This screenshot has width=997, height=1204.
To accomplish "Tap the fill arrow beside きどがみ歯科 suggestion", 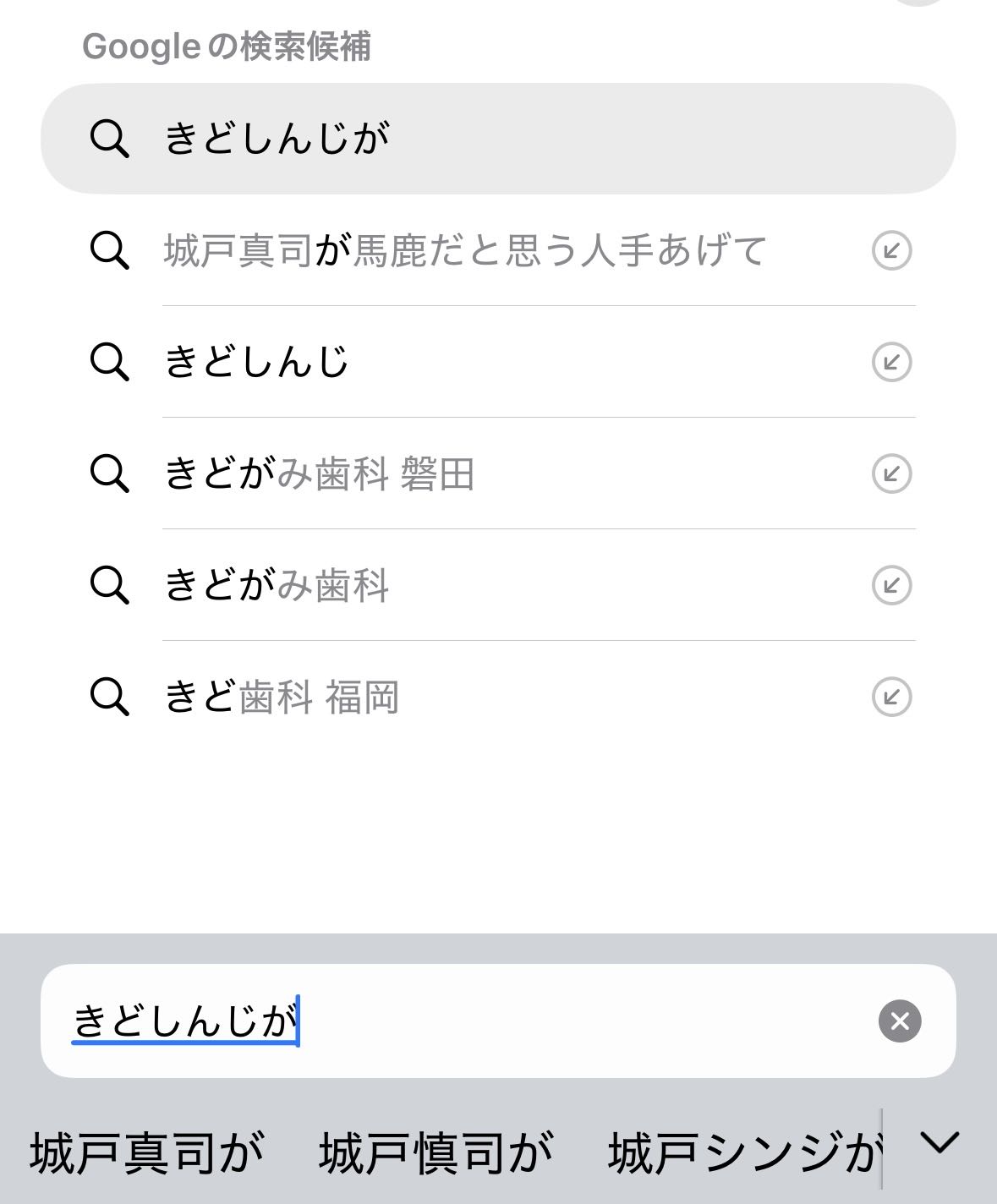I will point(891,585).
